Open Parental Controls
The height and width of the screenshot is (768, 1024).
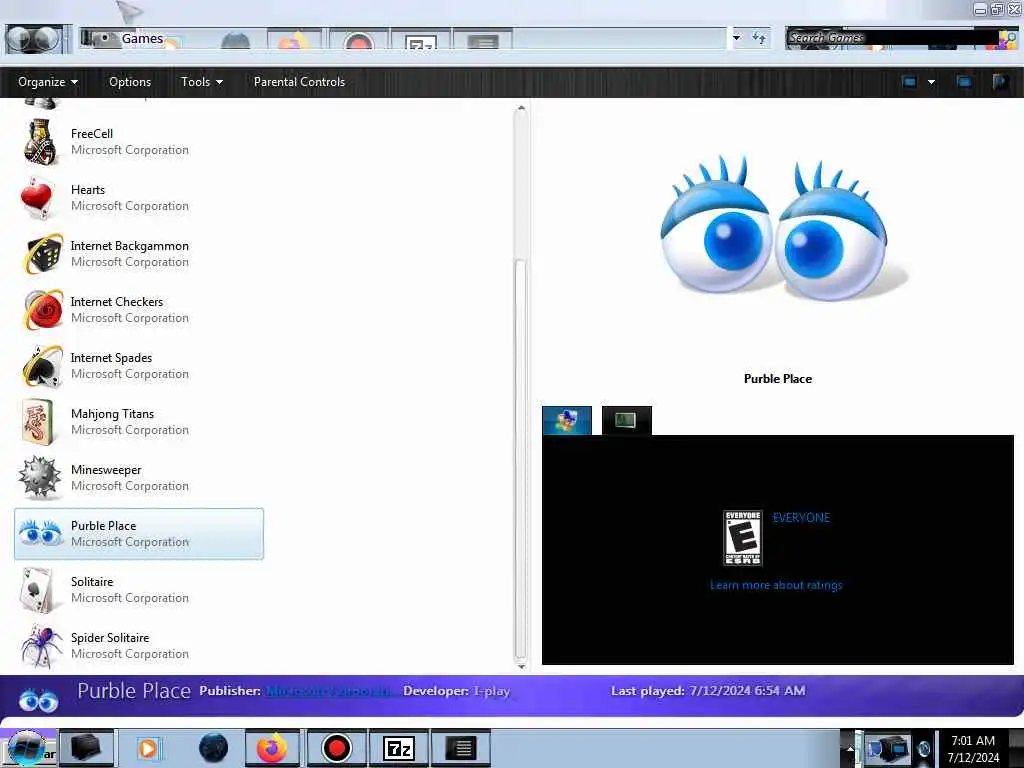click(299, 82)
